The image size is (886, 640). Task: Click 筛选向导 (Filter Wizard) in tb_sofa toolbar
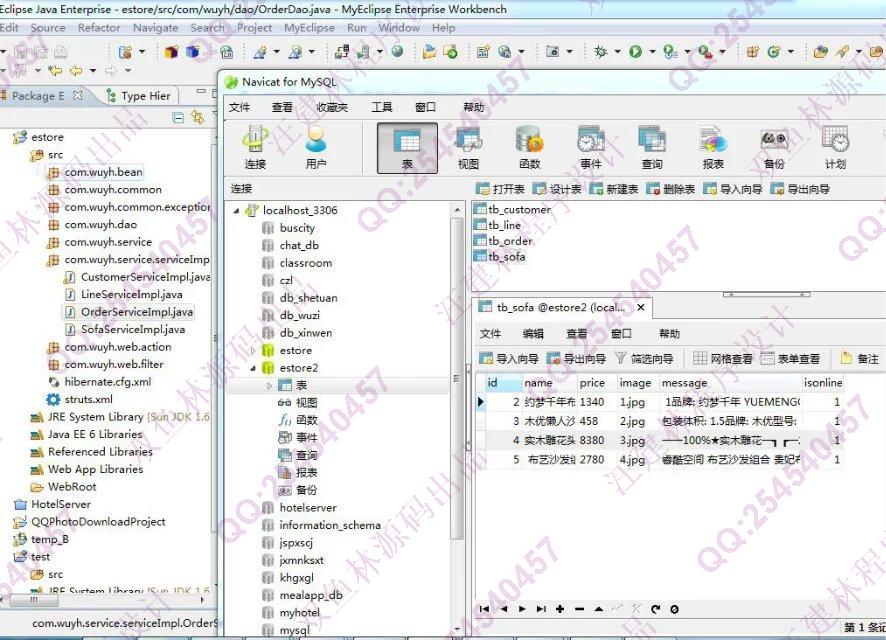[644, 359]
